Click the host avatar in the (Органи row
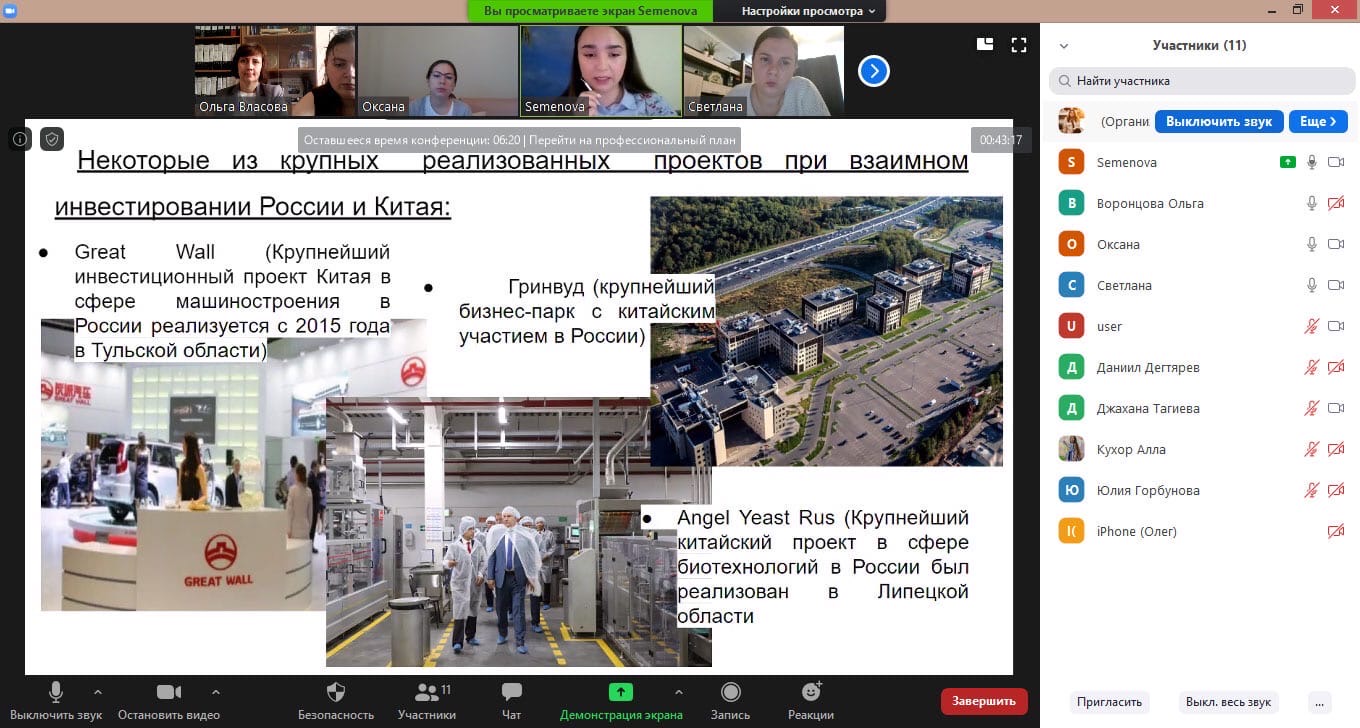Image resolution: width=1360 pixels, height=728 pixels. [x=1072, y=121]
